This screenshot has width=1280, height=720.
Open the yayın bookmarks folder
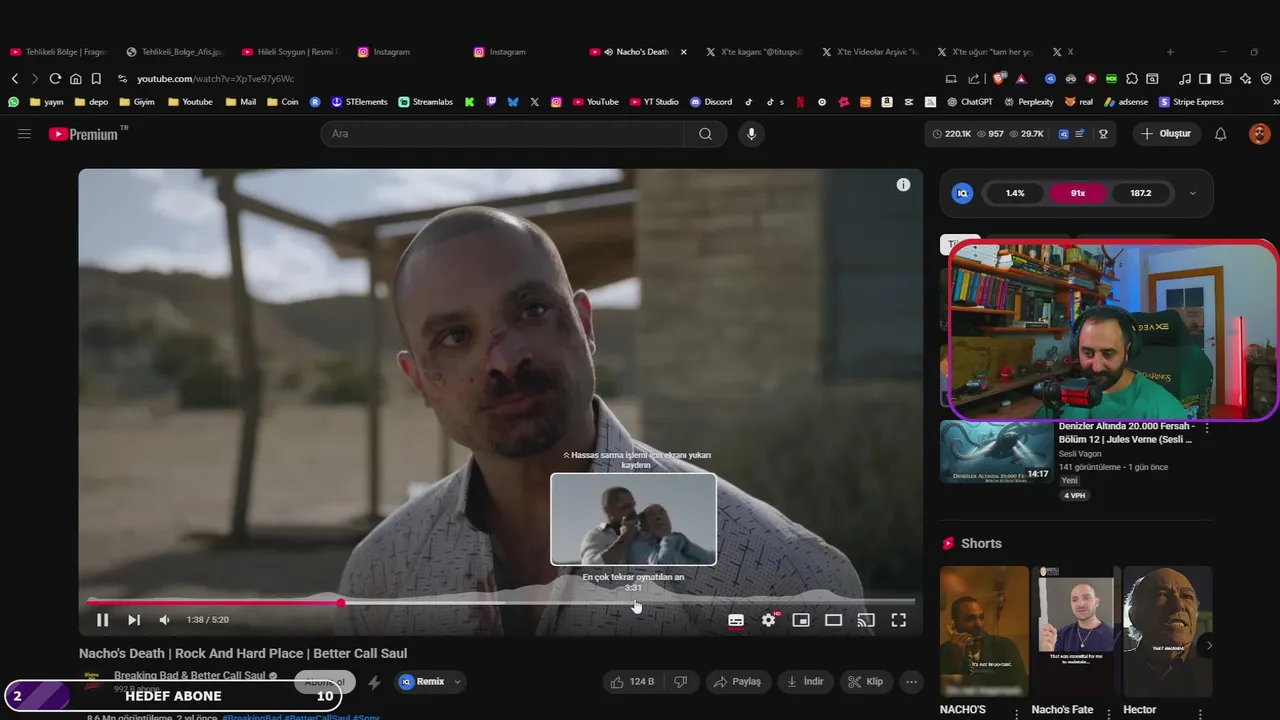click(47, 102)
